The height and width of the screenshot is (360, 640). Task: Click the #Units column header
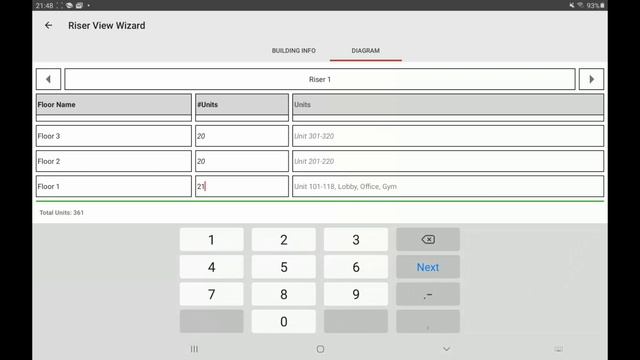click(242, 105)
